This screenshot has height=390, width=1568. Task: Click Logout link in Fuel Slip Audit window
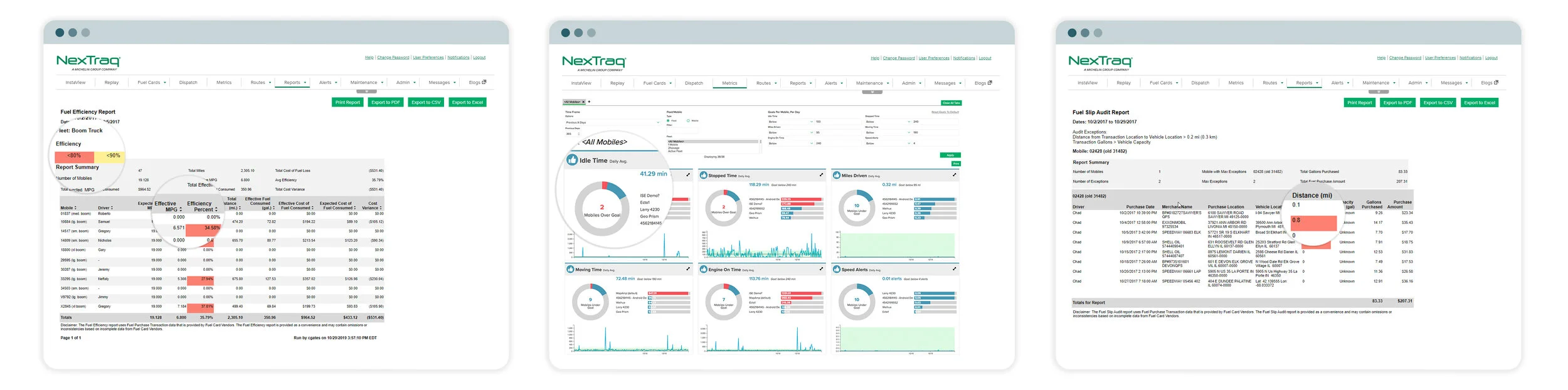tap(1491, 58)
